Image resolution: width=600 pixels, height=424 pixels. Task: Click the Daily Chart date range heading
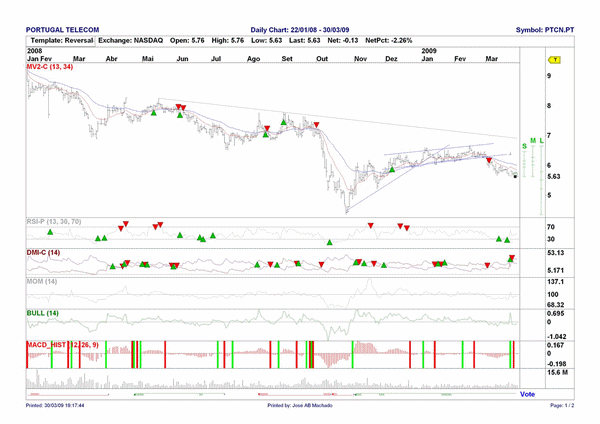pos(300,30)
